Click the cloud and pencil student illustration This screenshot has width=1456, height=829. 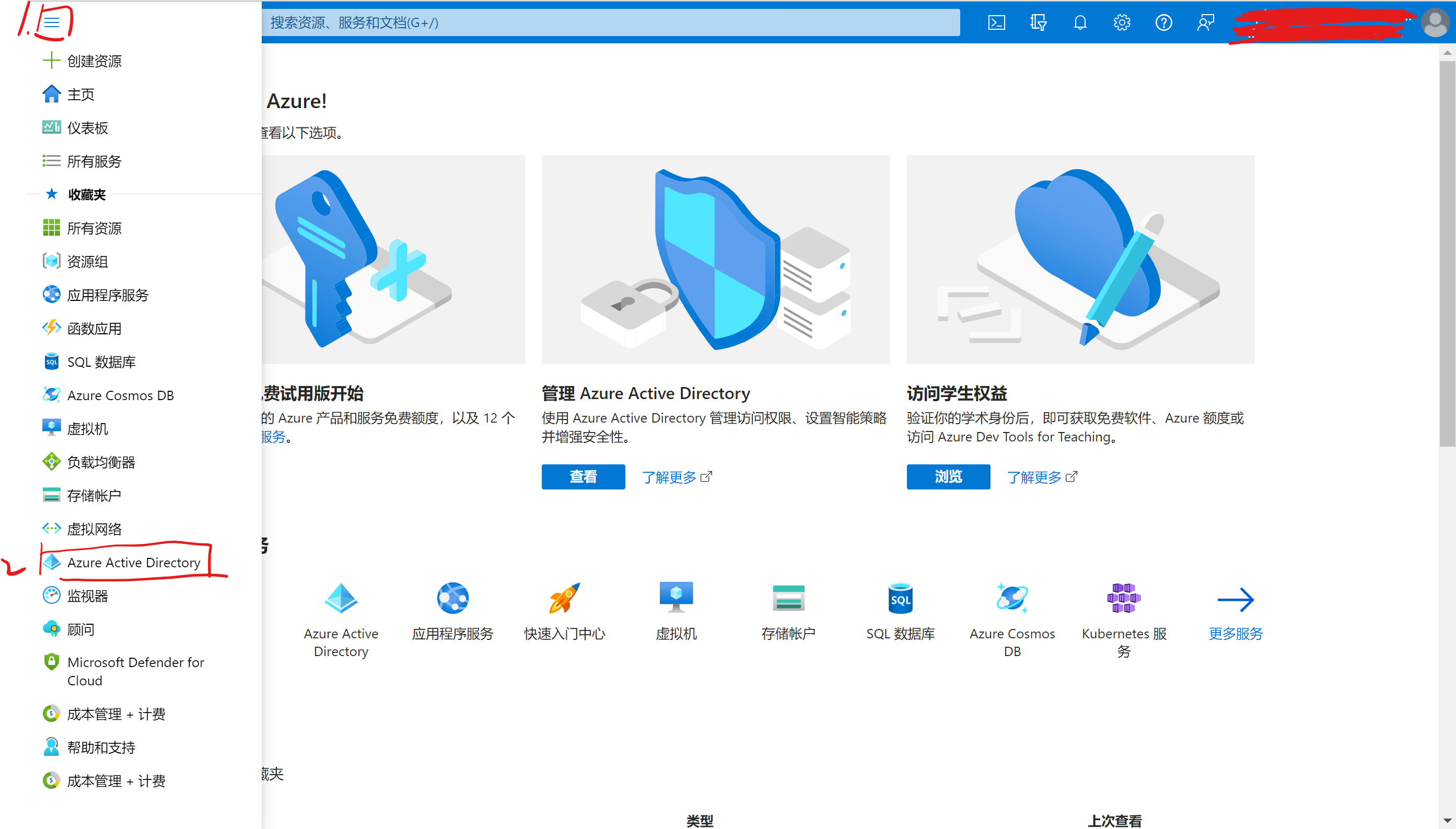[x=1080, y=259]
